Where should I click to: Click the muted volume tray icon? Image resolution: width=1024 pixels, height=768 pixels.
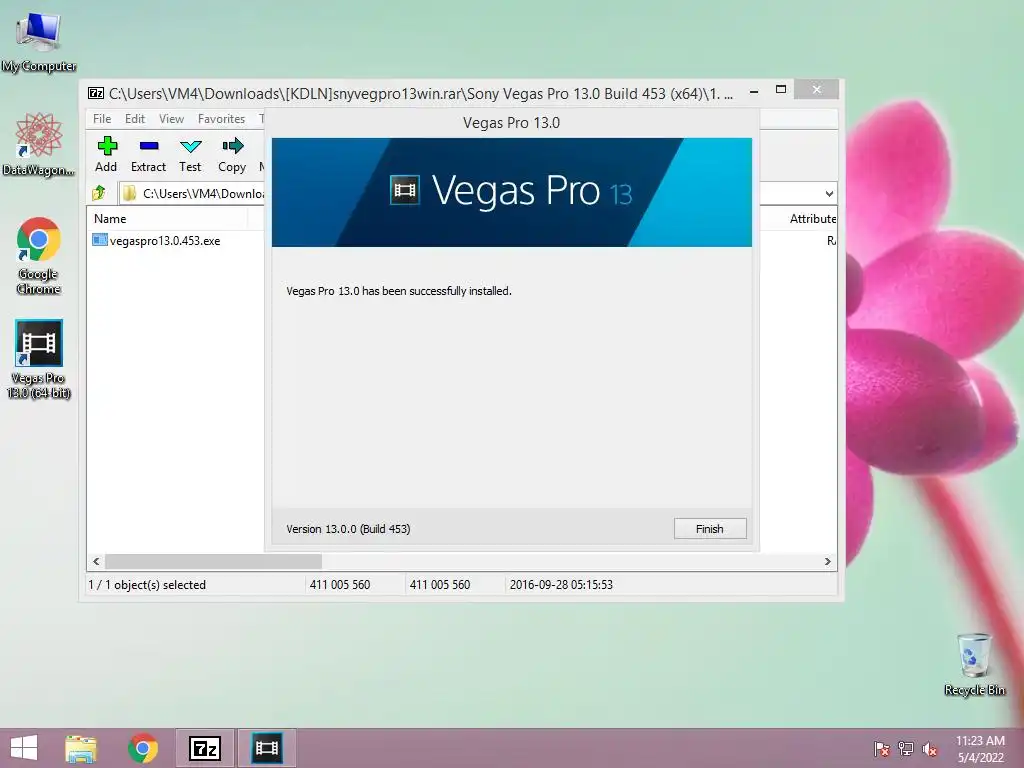pos(930,749)
